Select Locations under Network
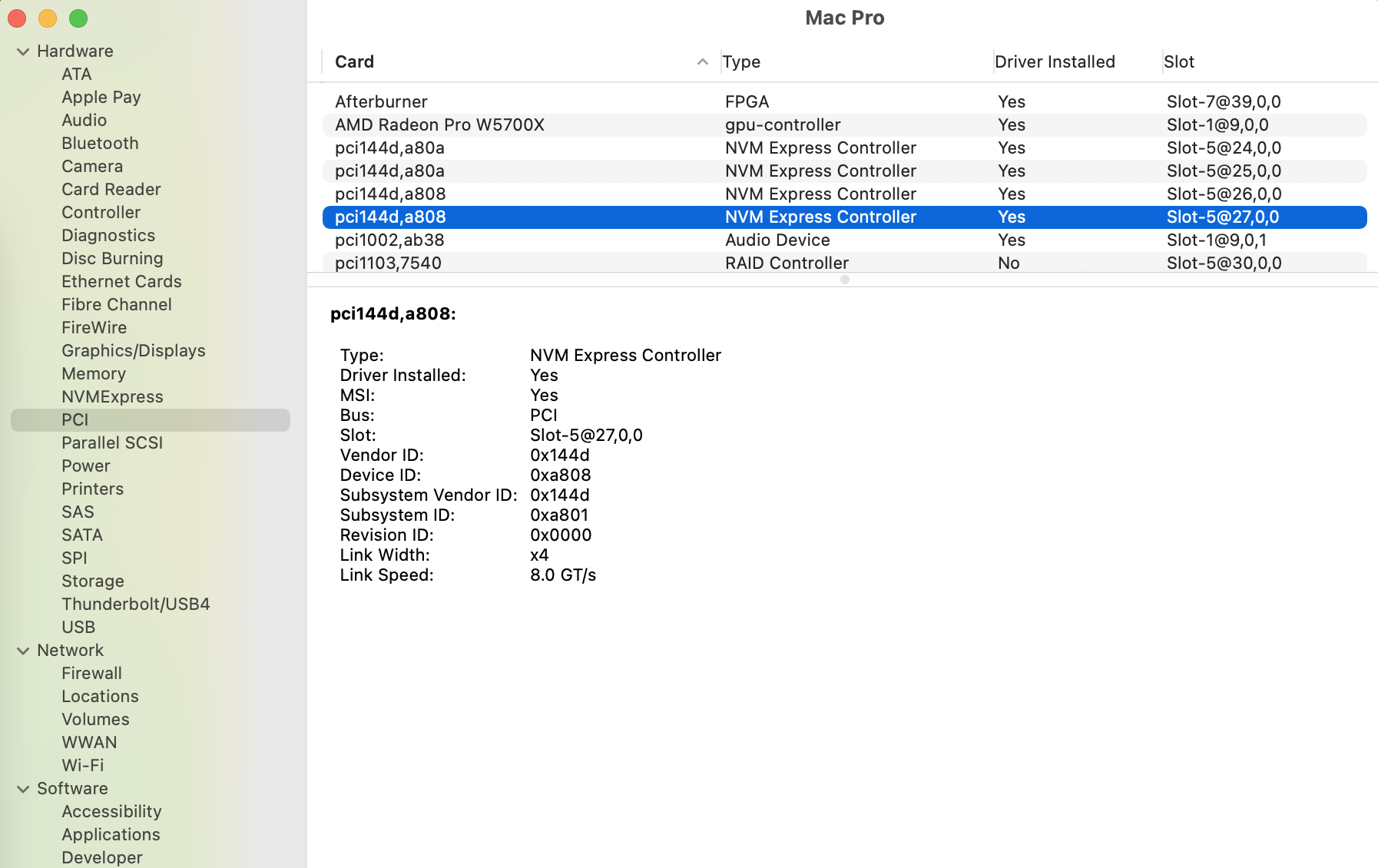This screenshot has height=868, width=1378. 100,697
